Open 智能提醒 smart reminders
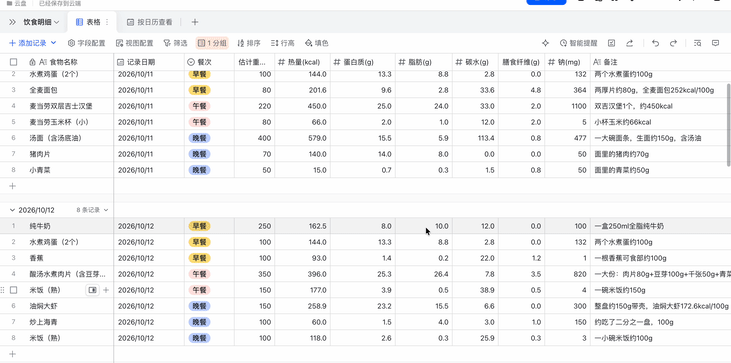Screen dimensions: 731x363 tap(579, 43)
